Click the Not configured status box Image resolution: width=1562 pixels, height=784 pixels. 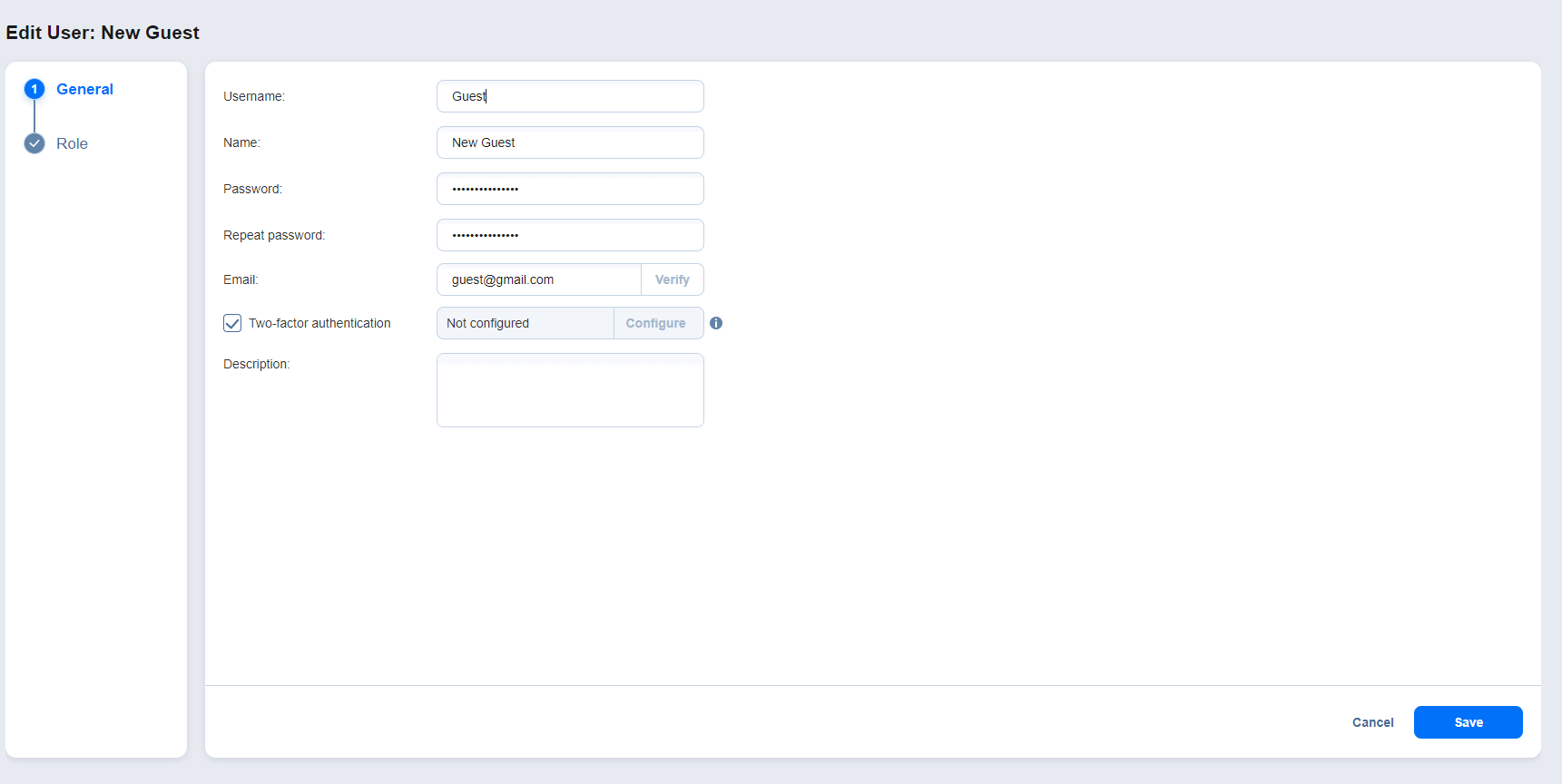(525, 323)
